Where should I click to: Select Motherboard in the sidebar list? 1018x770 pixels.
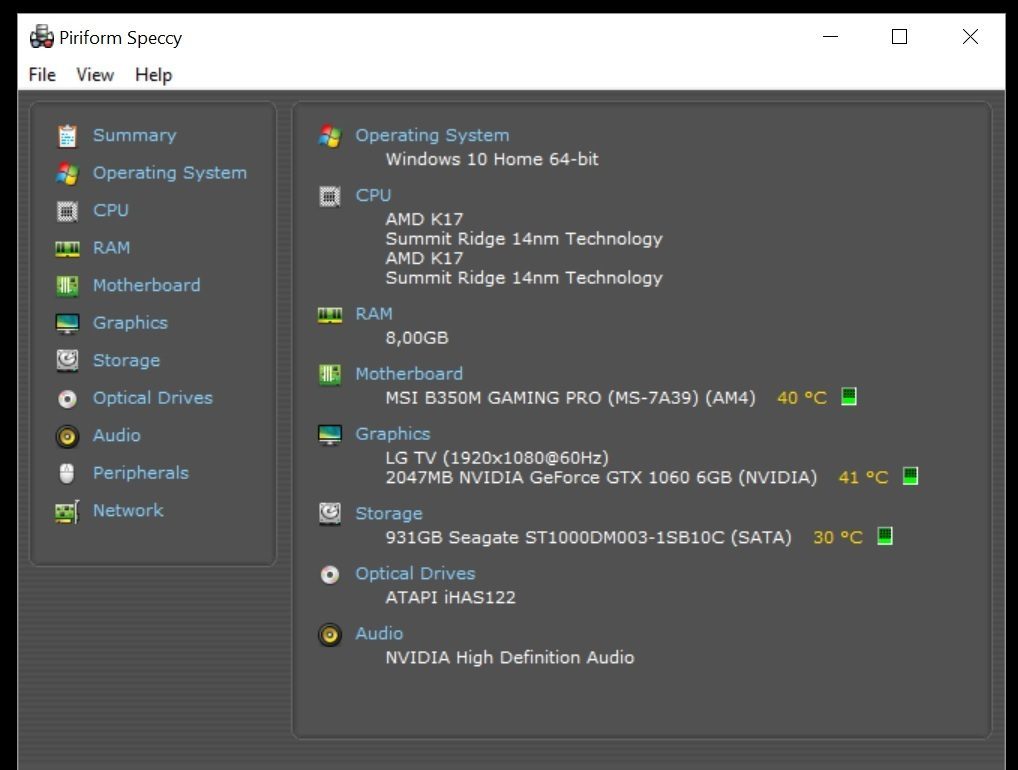[147, 286]
